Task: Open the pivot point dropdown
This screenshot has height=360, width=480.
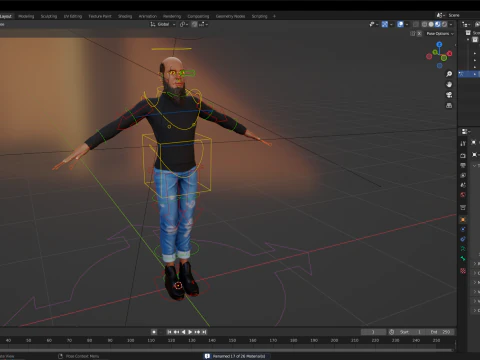Action: pos(184,24)
